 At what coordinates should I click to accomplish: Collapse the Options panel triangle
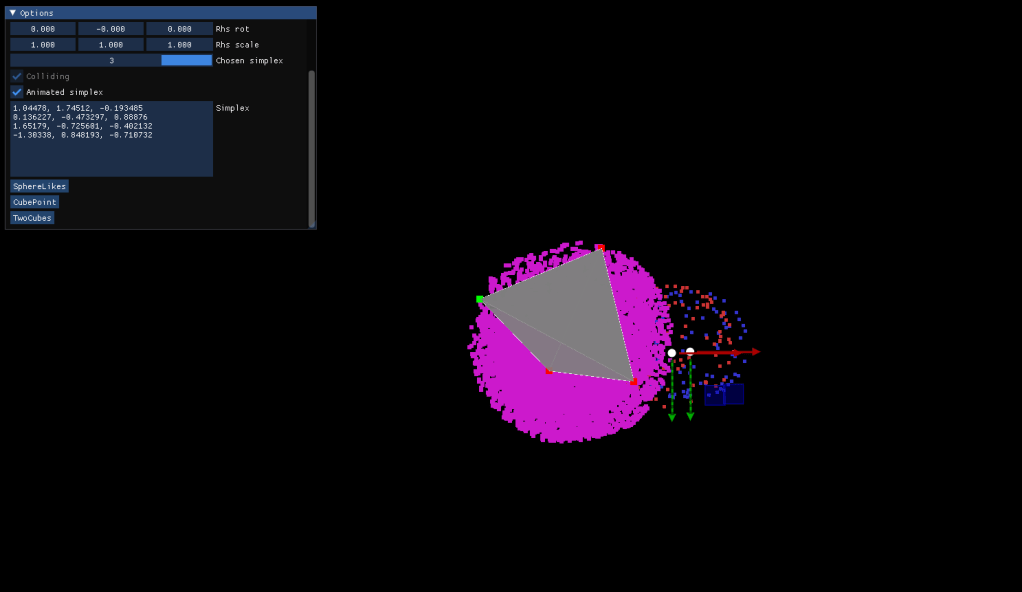coord(13,13)
